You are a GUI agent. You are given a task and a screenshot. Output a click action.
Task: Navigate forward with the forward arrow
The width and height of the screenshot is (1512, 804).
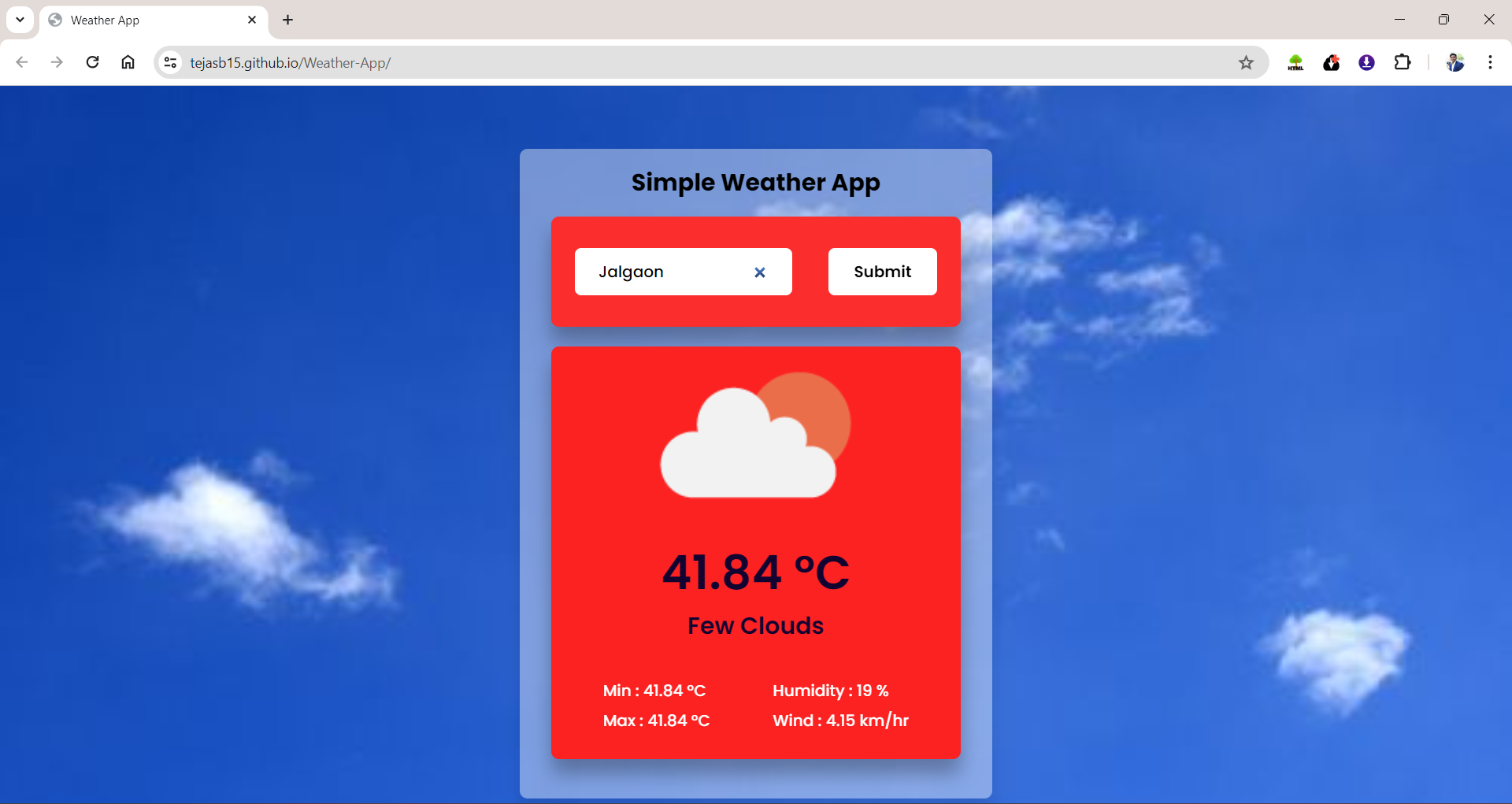click(x=57, y=62)
